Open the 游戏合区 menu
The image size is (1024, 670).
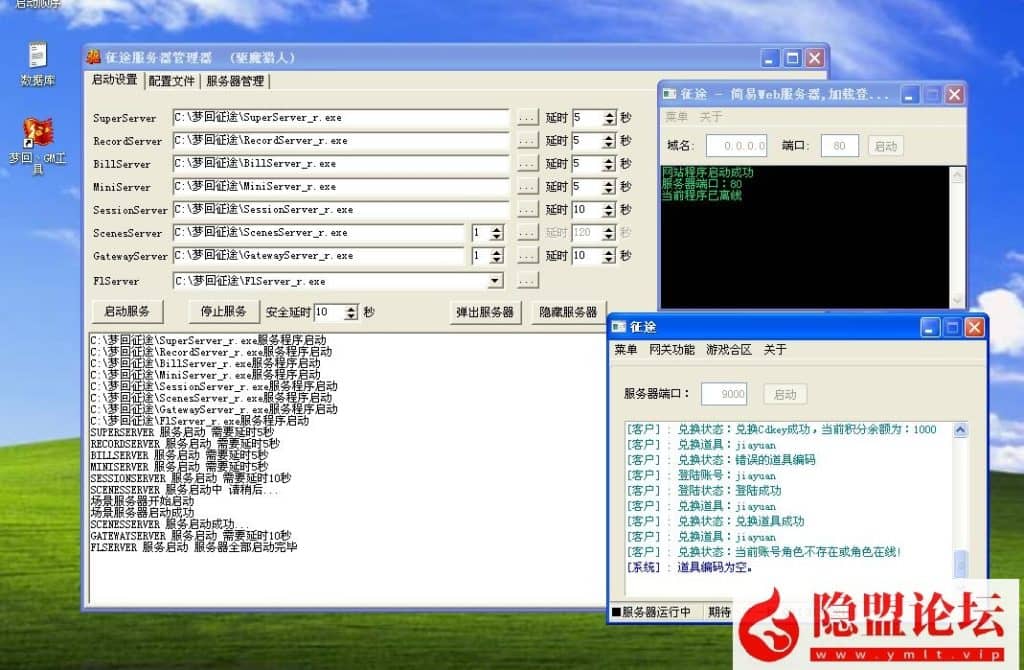729,350
